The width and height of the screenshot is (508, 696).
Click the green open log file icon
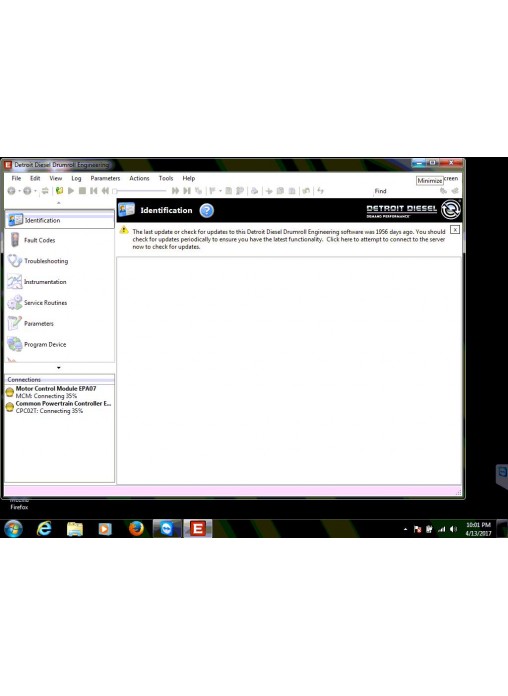(x=59, y=191)
